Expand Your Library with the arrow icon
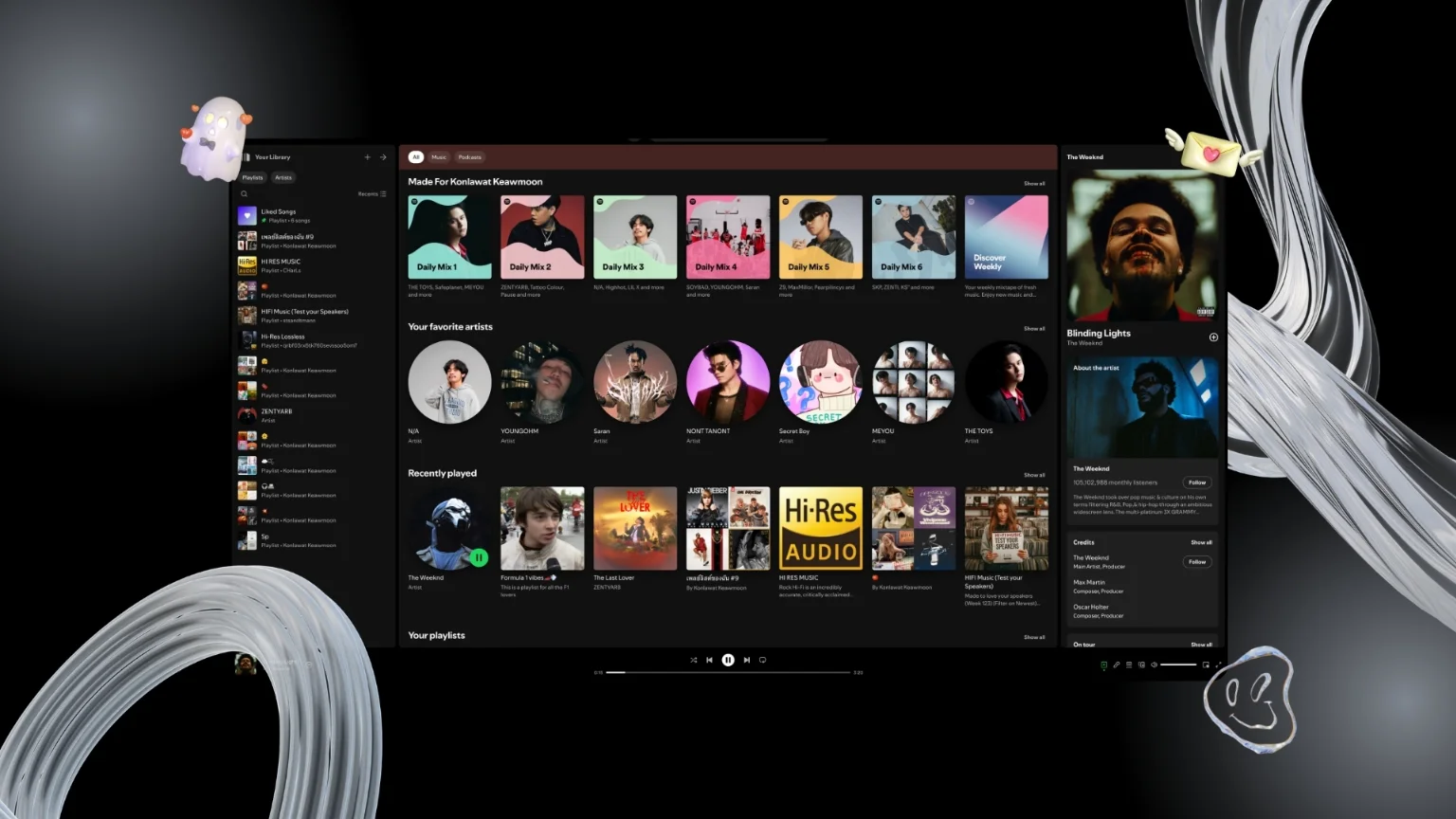This screenshot has height=819, width=1456. 383,157
